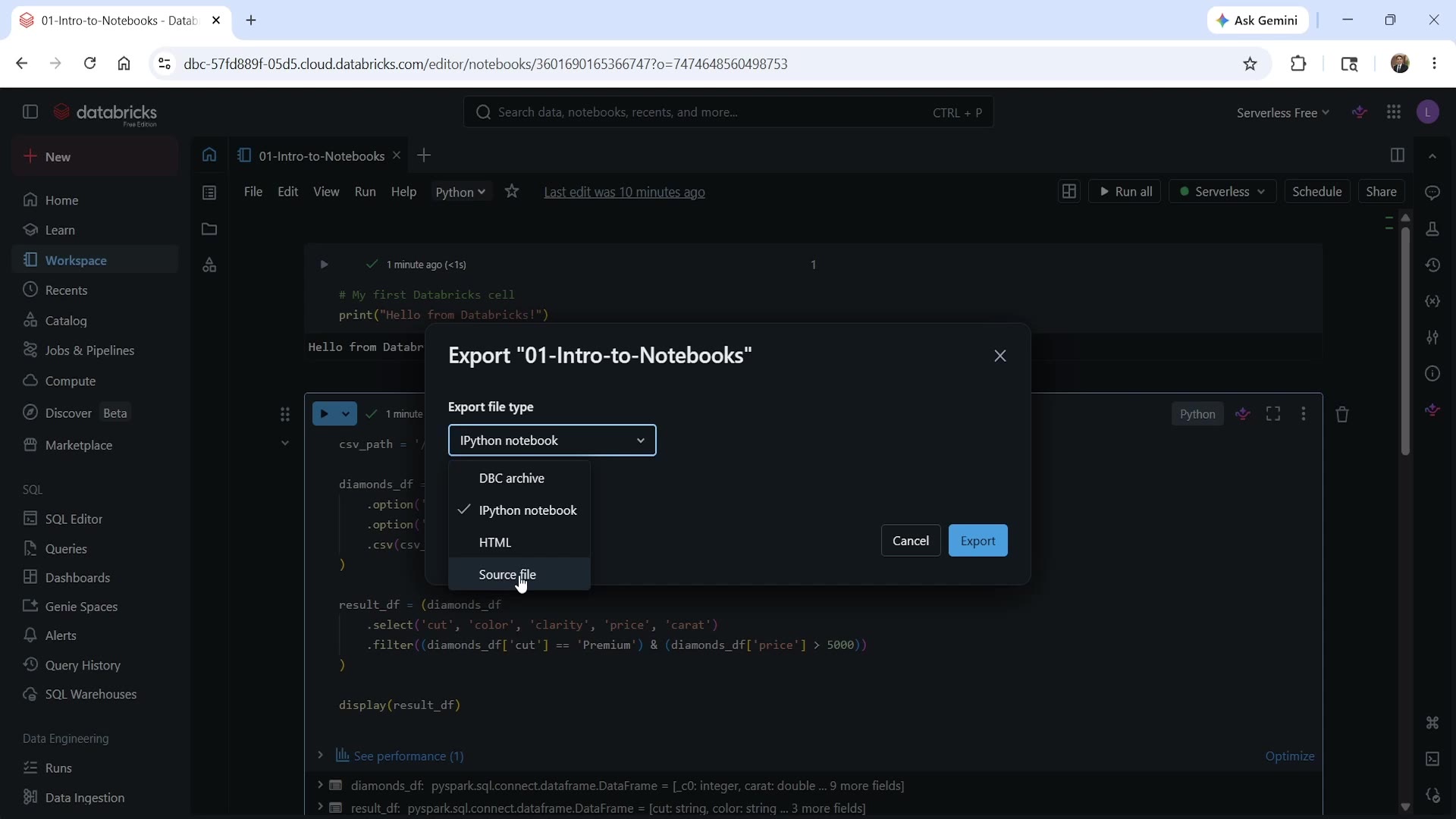Image resolution: width=1456 pixels, height=819 pixels.
Task: Open Workspace in the sidebar
Action: click(95, 260)
